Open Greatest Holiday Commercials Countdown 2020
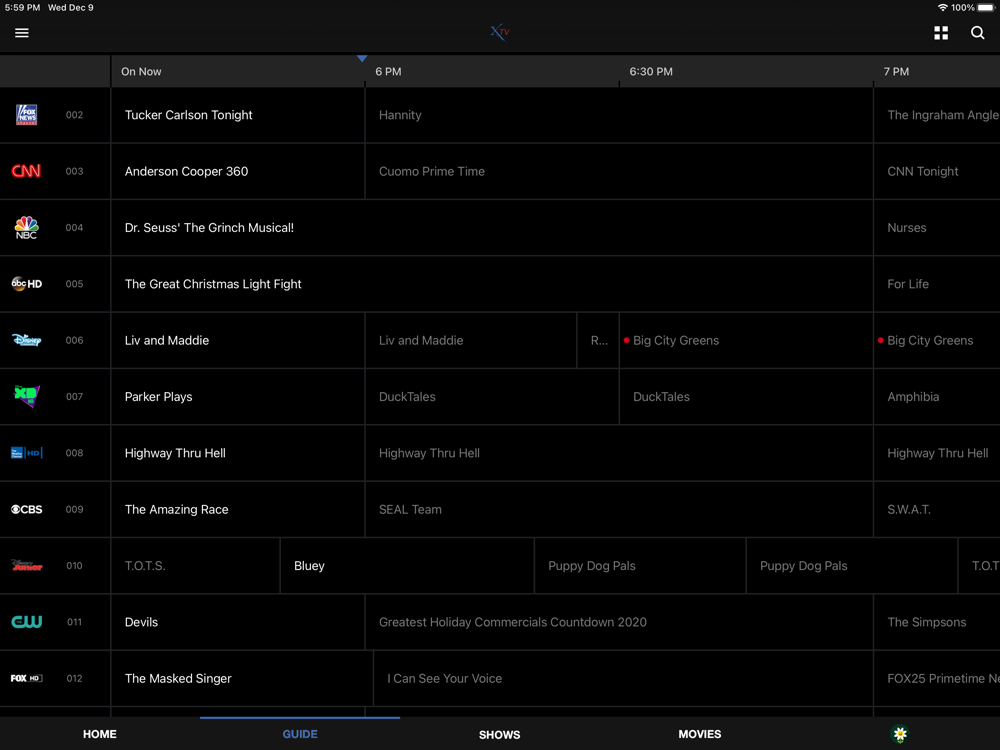The height and width of the screenshot is (750, 1000). coord(619,622)
